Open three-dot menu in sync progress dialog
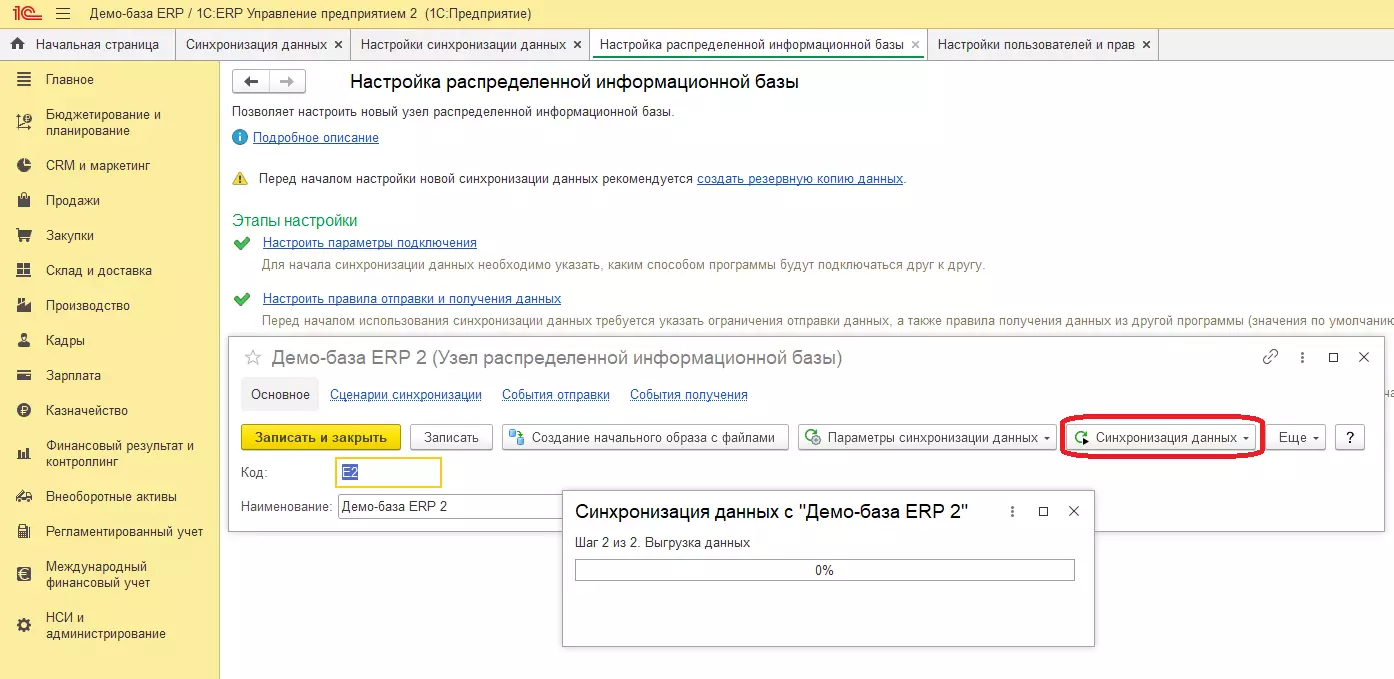 [x=1013, y=511]
